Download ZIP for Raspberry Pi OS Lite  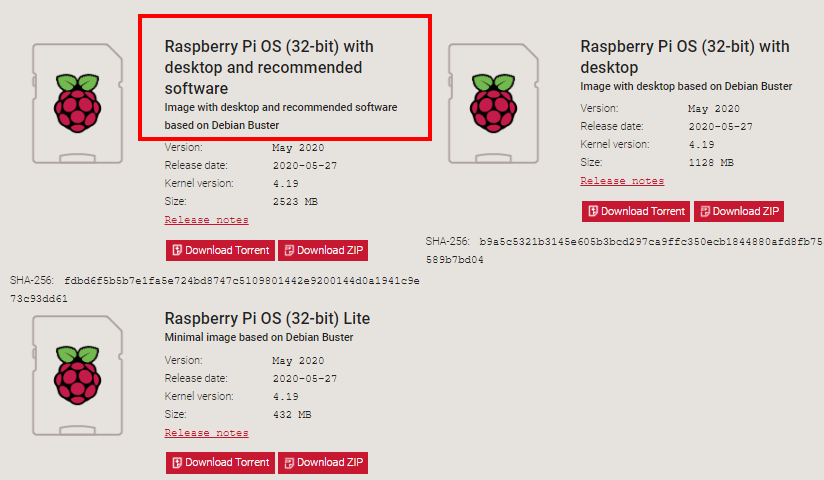[x=323, y=463]
